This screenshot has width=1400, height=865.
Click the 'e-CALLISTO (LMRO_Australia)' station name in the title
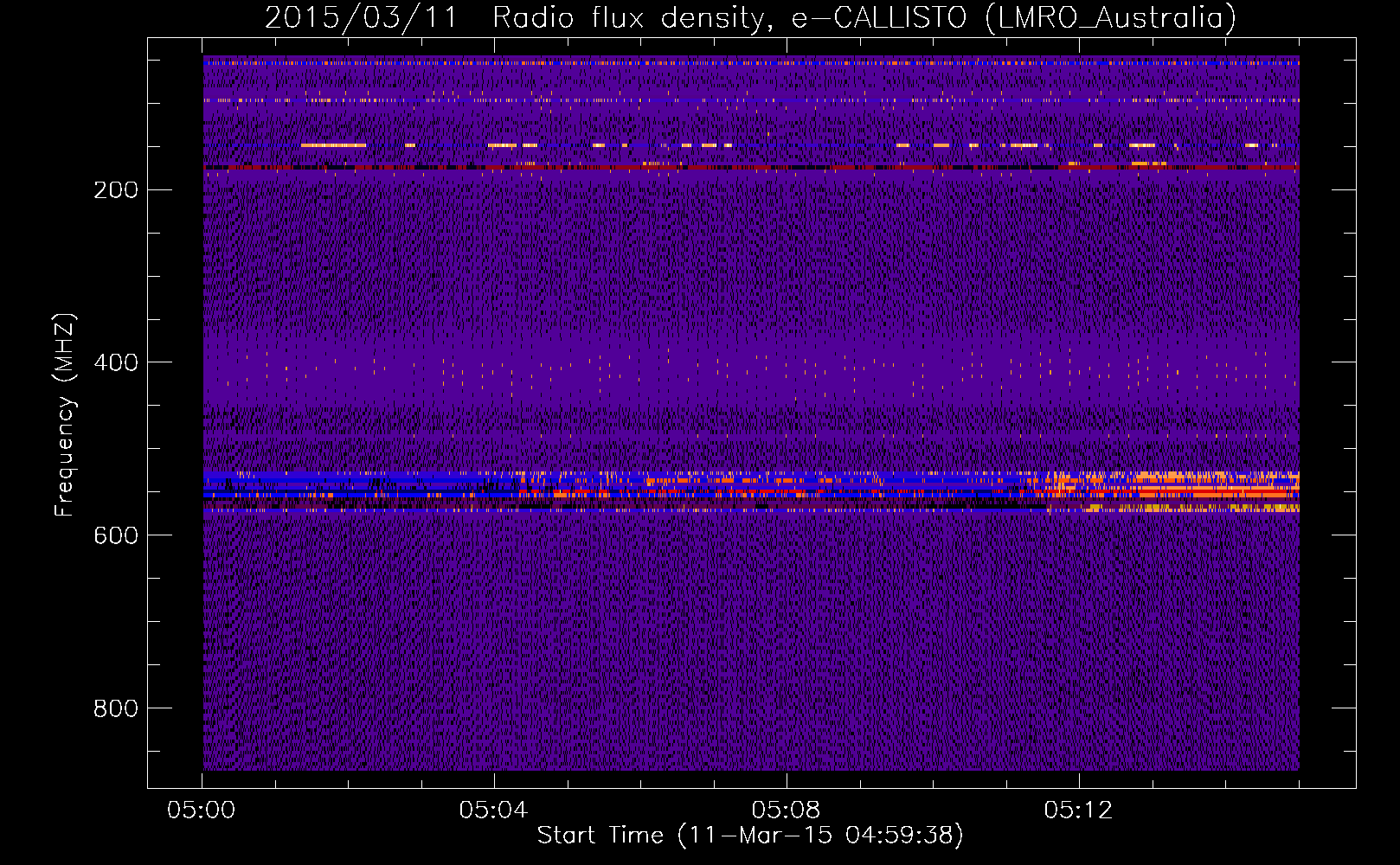[x=1014, y=18]
